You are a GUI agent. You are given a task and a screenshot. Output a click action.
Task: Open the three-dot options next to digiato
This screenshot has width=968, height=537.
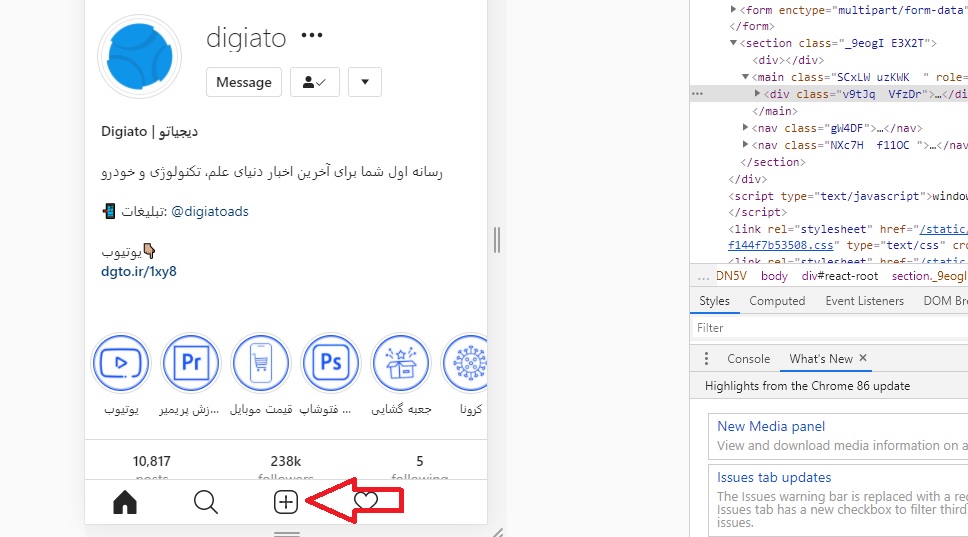click(x=312, y=35)
